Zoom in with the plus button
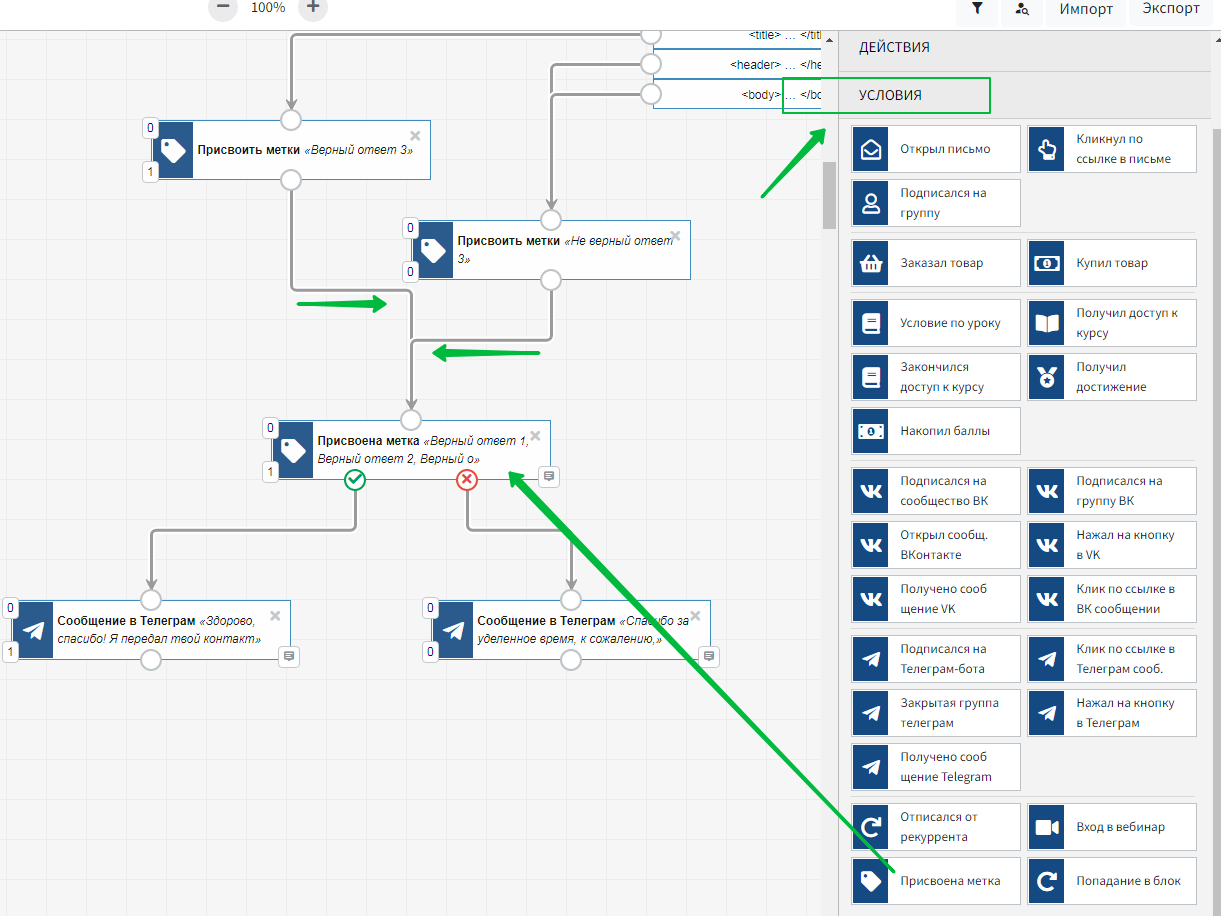 tap(313, 8)
